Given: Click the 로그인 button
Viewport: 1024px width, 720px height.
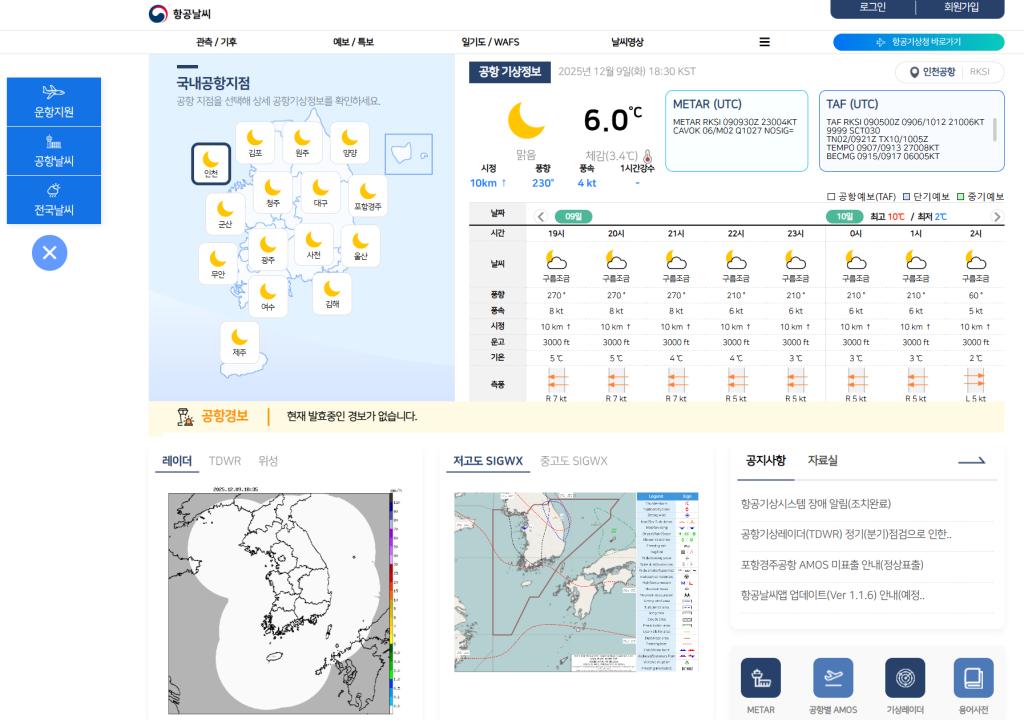Looking at the screenshot, I should click(872, 7).
